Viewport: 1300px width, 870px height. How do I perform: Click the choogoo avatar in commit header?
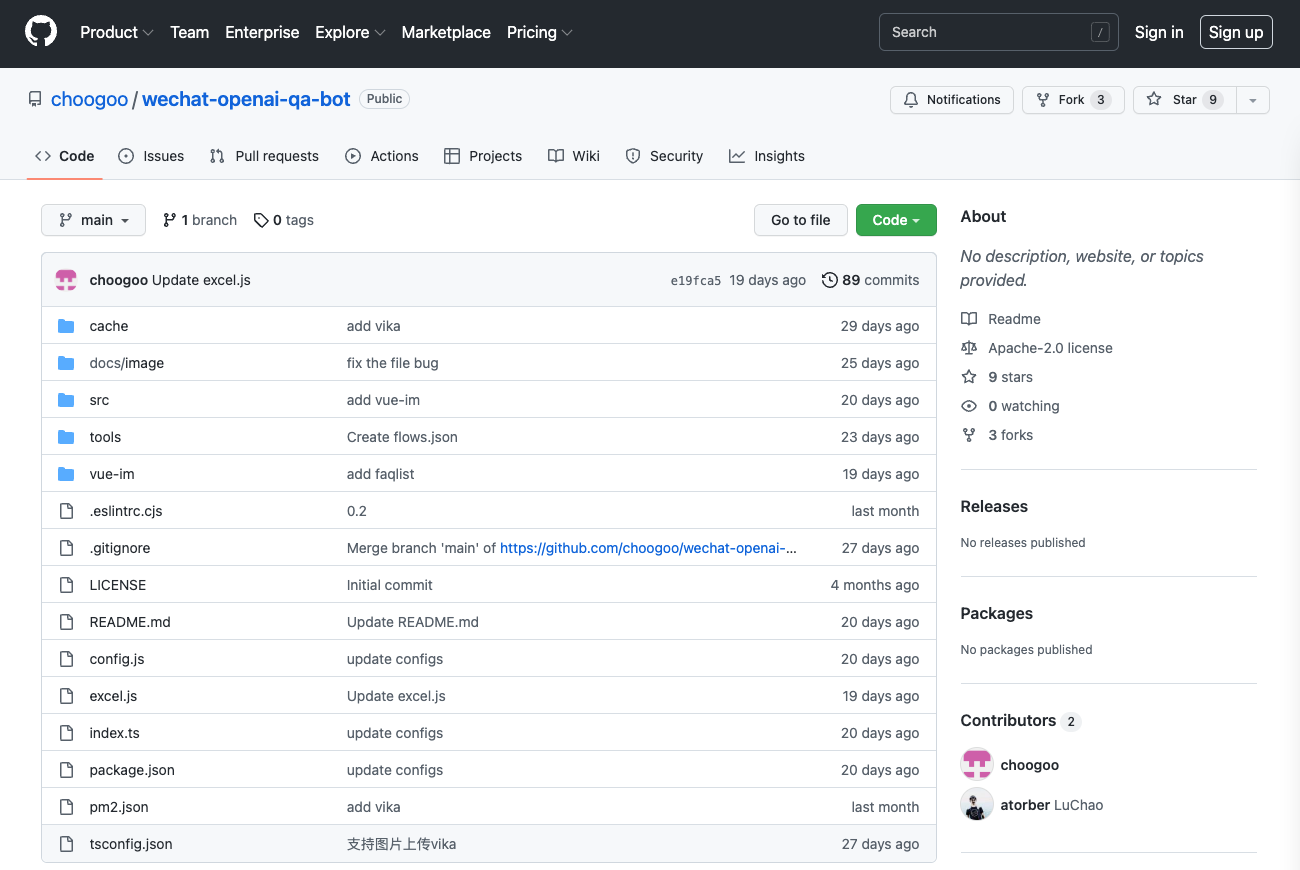pyautogui.click(x=66, y=280)
